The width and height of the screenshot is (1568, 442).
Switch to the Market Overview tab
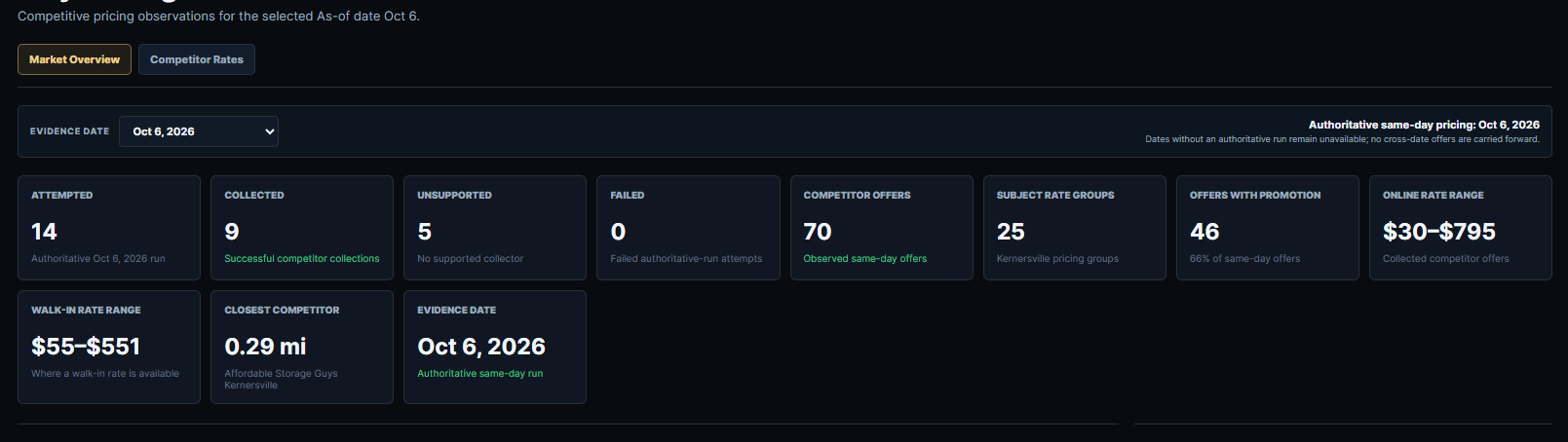74,59
